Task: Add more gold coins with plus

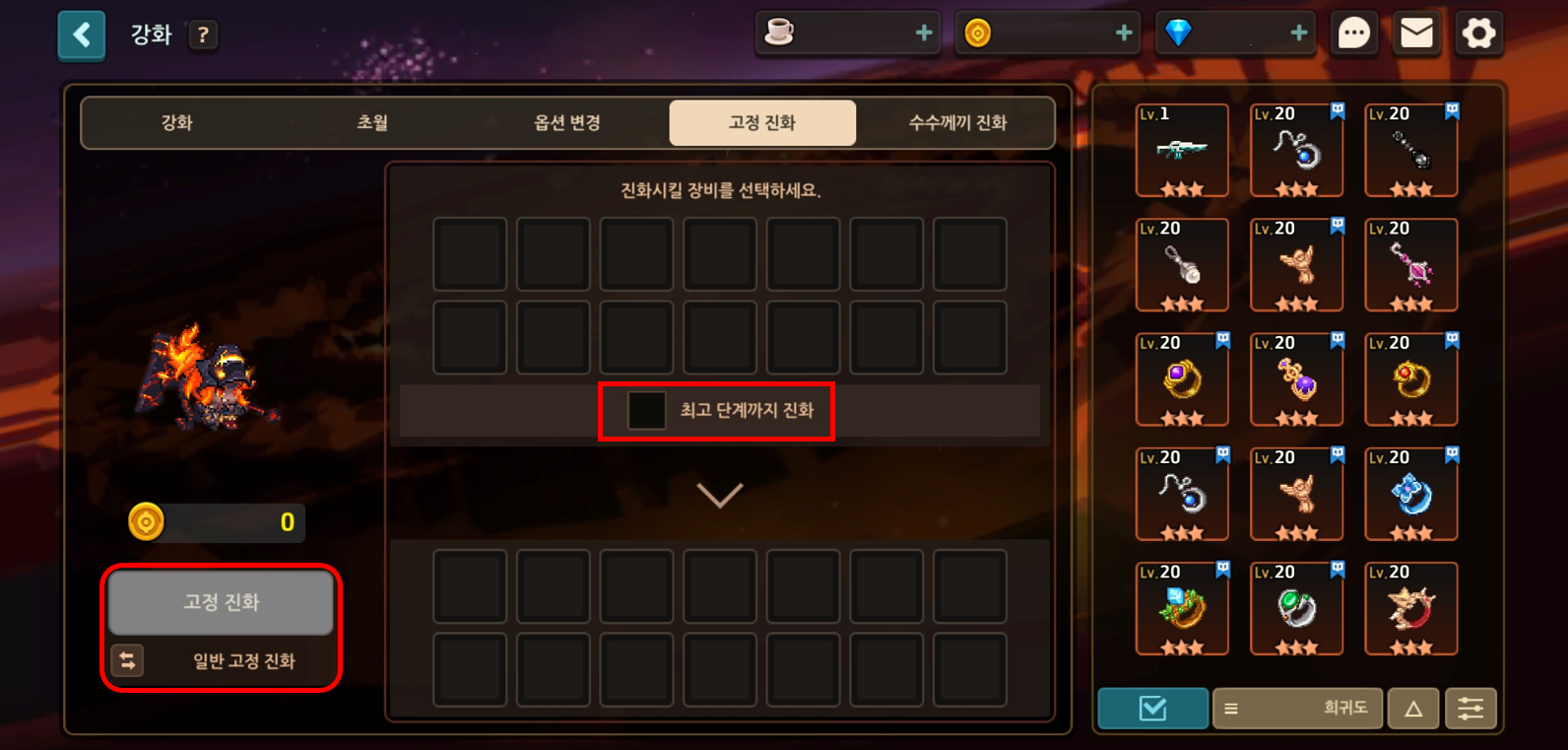Action: pyautogui.click(x=1124, y=34)
